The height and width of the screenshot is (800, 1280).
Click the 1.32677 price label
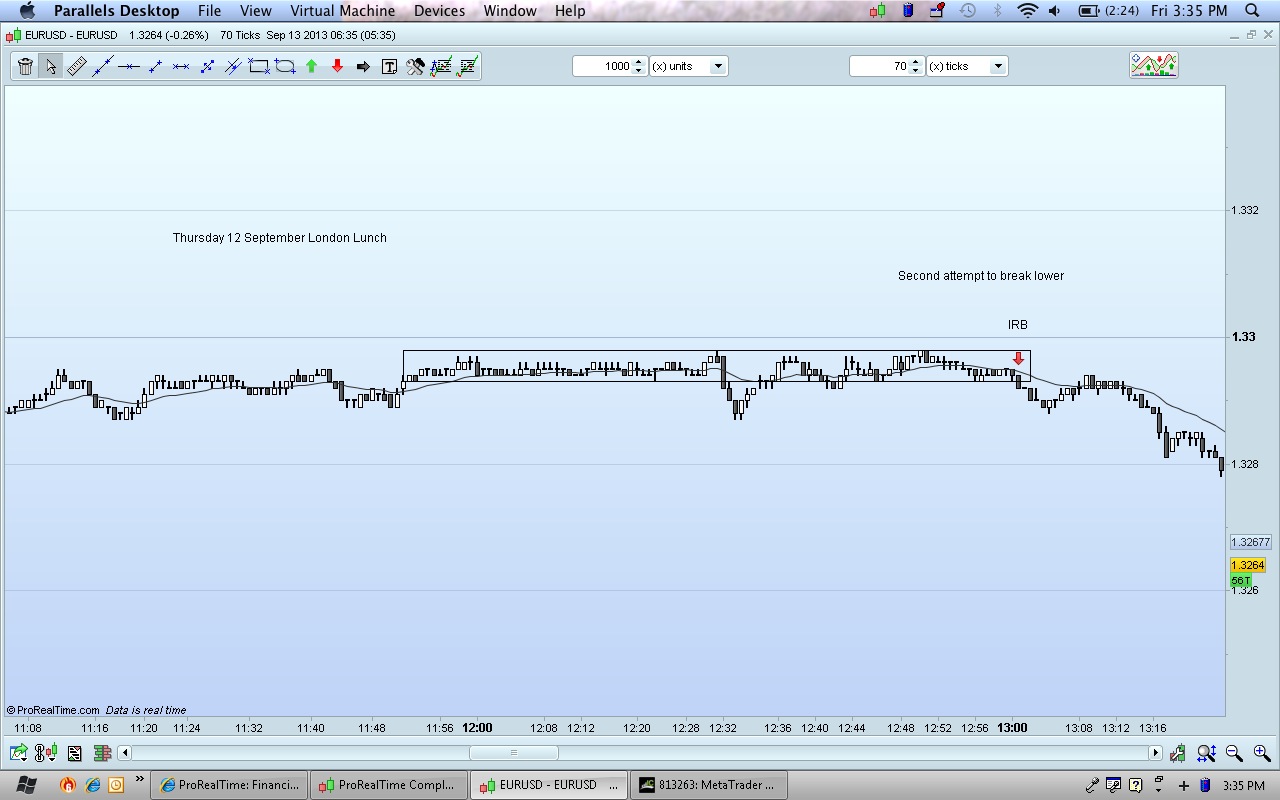(1250, 542)
